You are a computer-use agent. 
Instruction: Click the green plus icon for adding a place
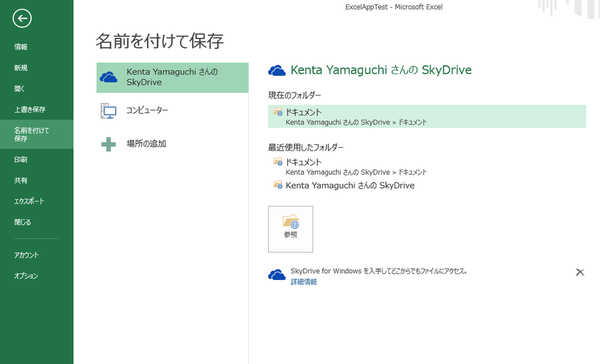109,144
